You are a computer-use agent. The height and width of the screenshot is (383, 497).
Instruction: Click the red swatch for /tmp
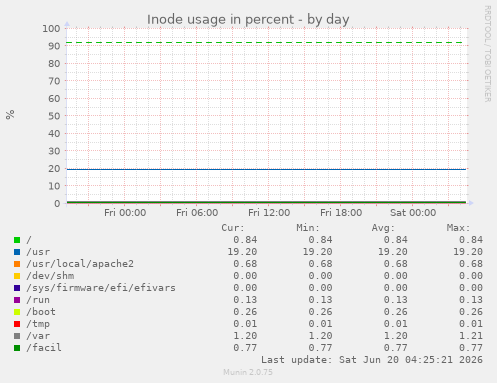[17, 324]
